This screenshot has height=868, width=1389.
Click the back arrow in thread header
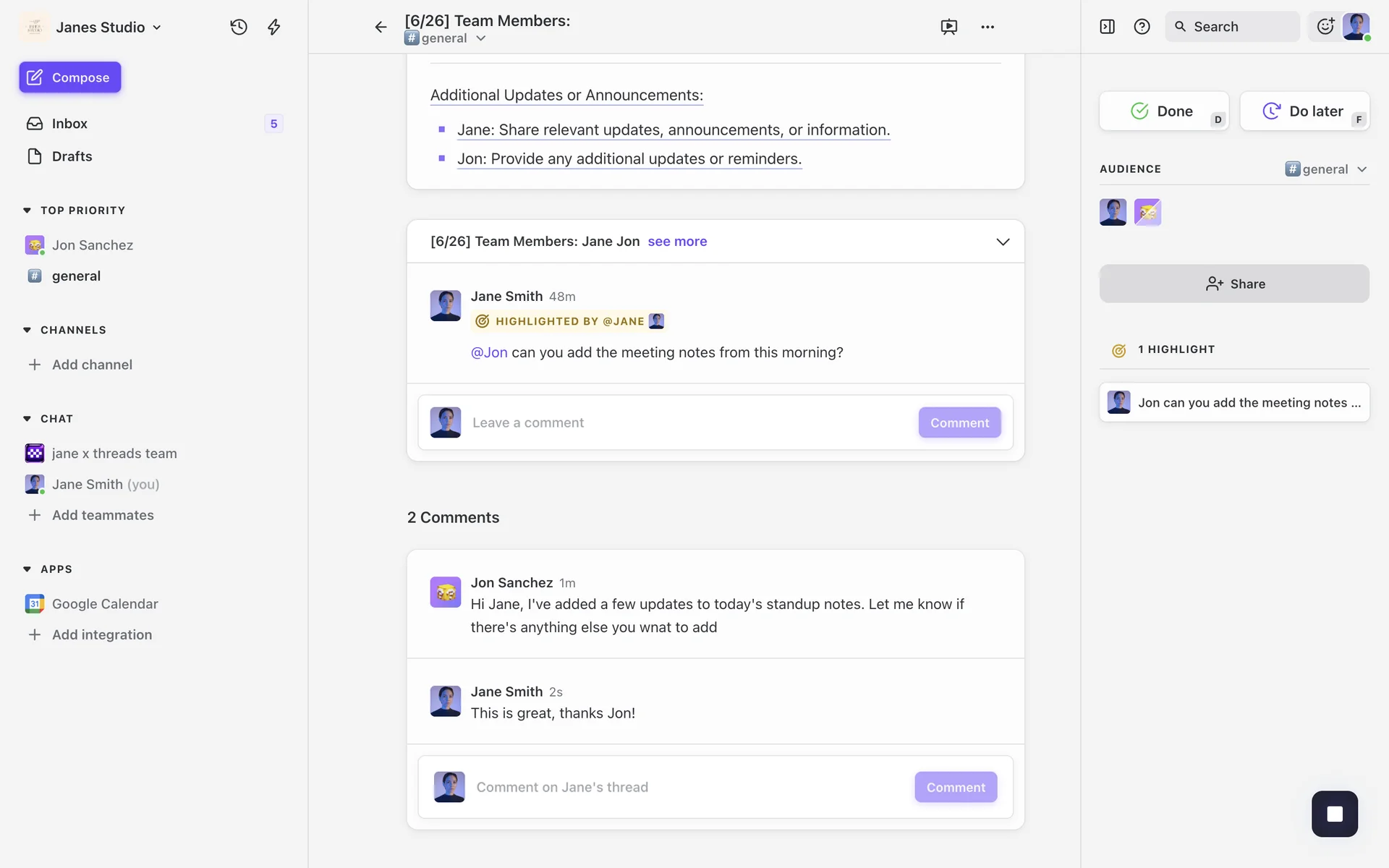[x=381, y=27]
